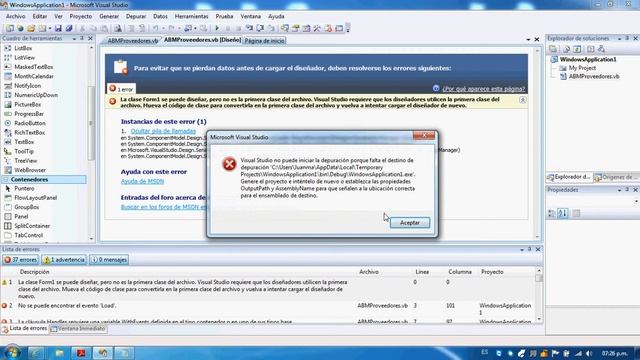The height and width of the screenshot is (360, 640).
Task: Click the Save floppy disk toolbar icon
Action: coord(58,28)
